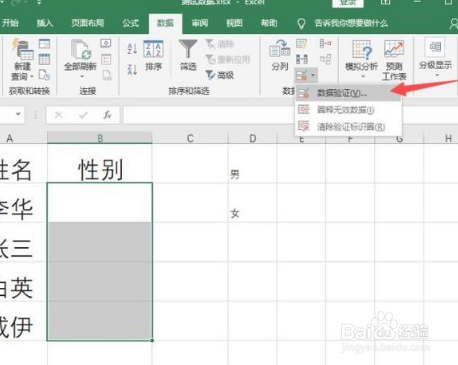Select the cell containing 男
Viewport: 458px width, 365px height.
[x=253, y=163]
